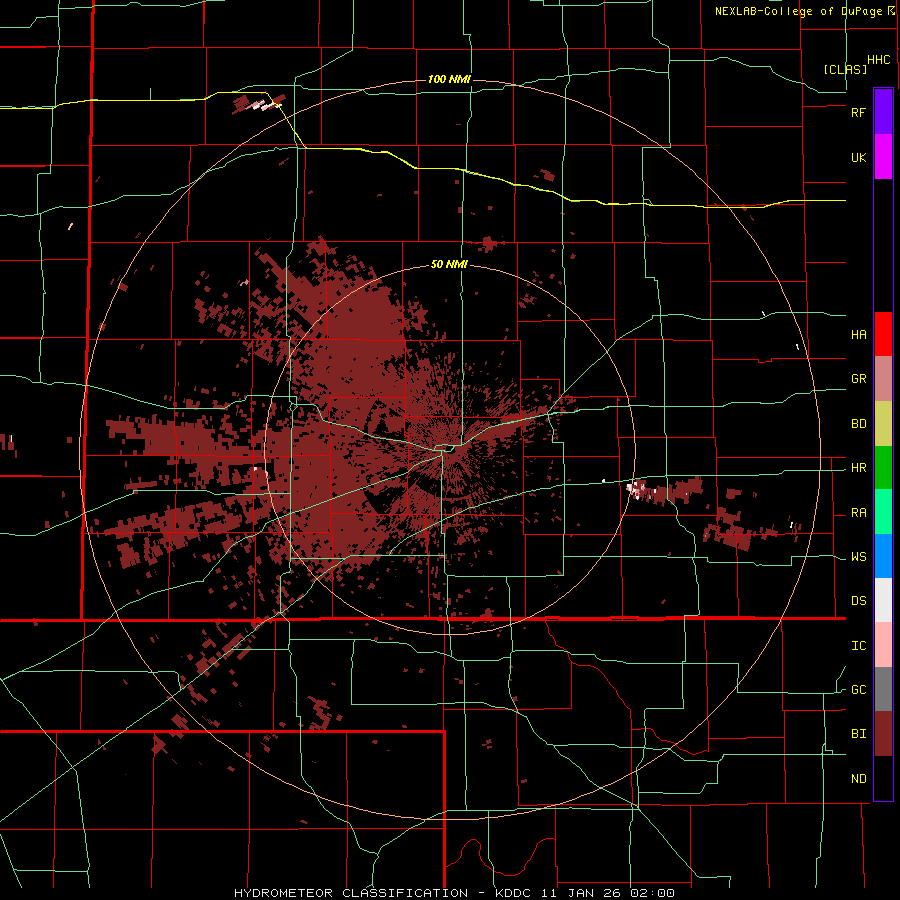
Task: Select the pink GR legend swatch
Action: point(883,379)
